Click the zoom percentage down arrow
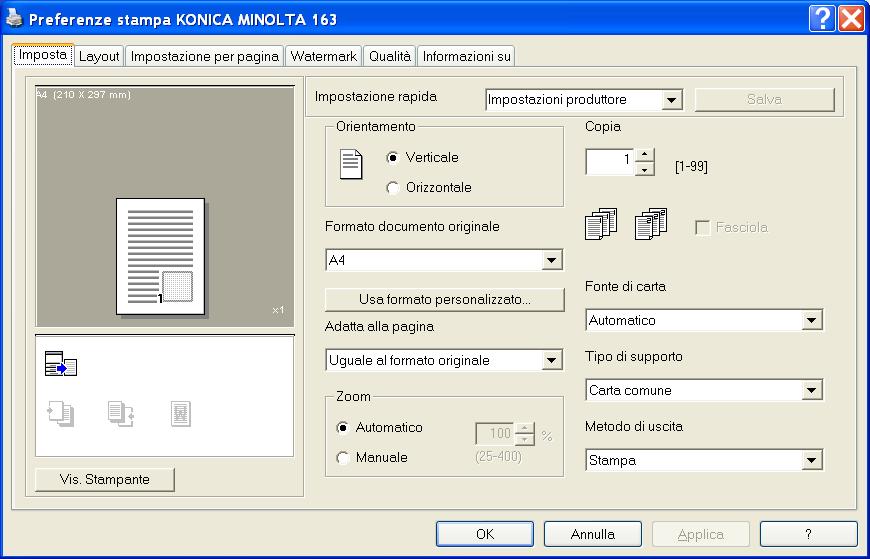870x559 pixels. coord(524,440)
